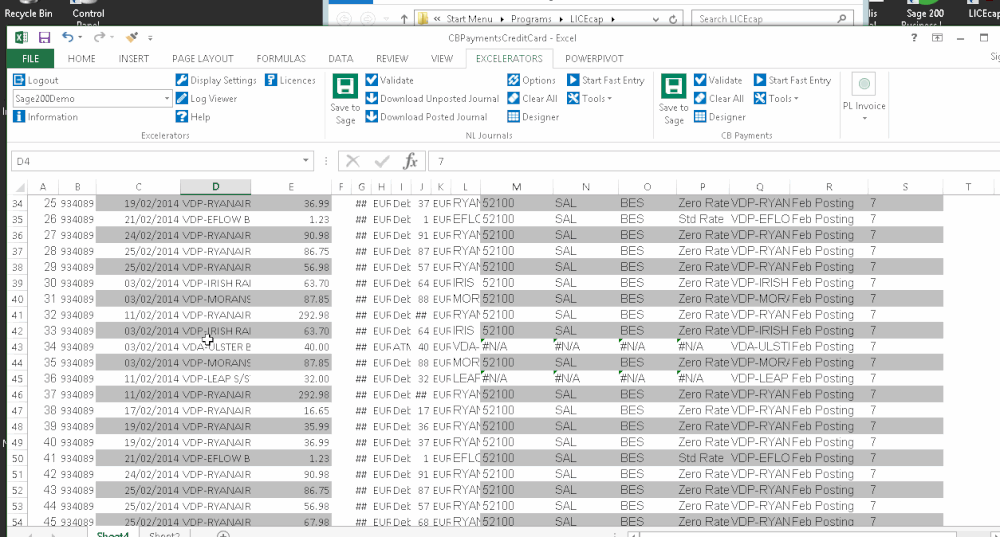Image resolution: width=1000 pixels, height=537 pixels.
Task: Select row 43 header
Action: point(17,347)
